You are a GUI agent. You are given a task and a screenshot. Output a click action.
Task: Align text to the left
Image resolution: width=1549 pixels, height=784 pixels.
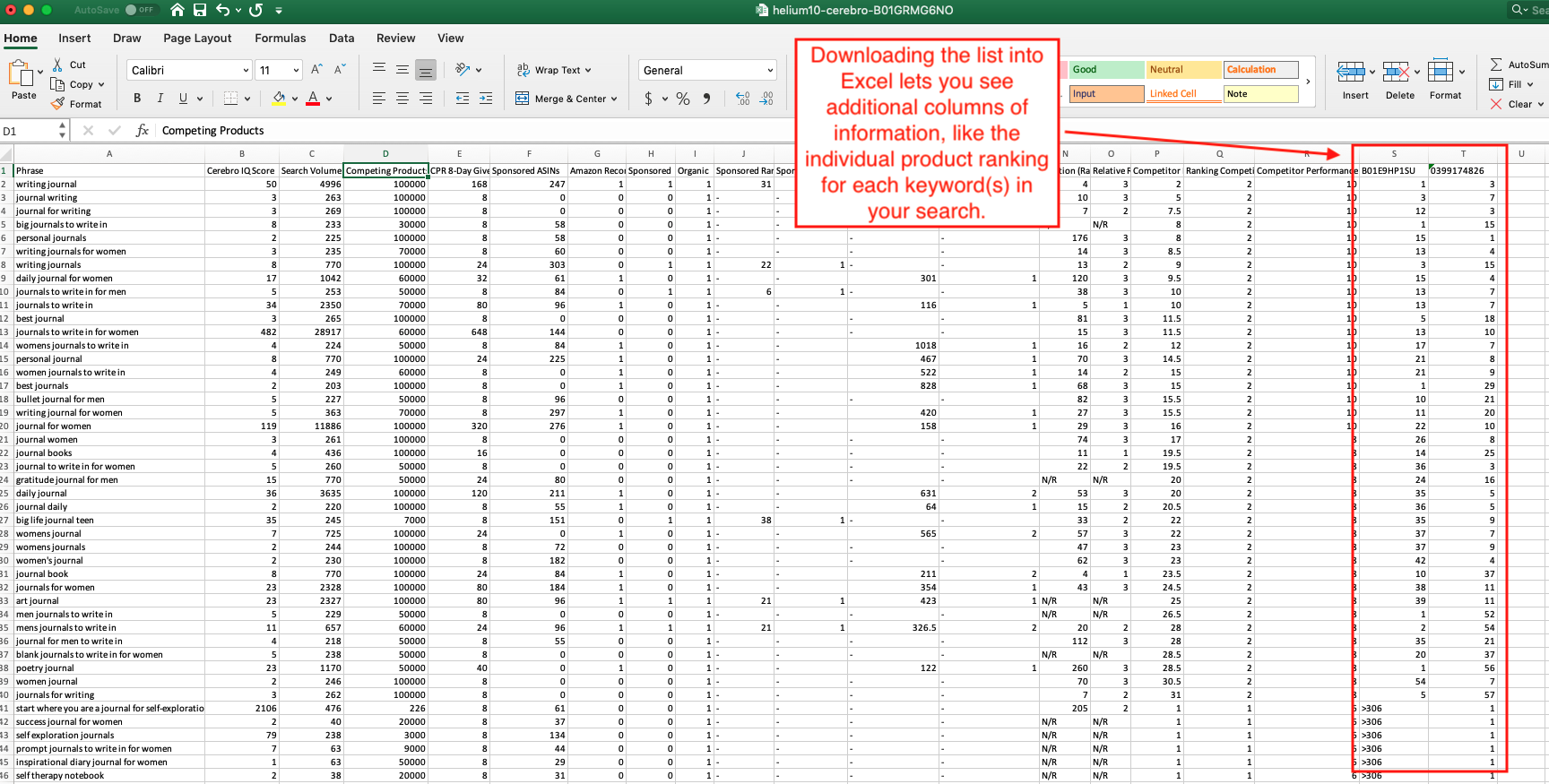[379, 99]
